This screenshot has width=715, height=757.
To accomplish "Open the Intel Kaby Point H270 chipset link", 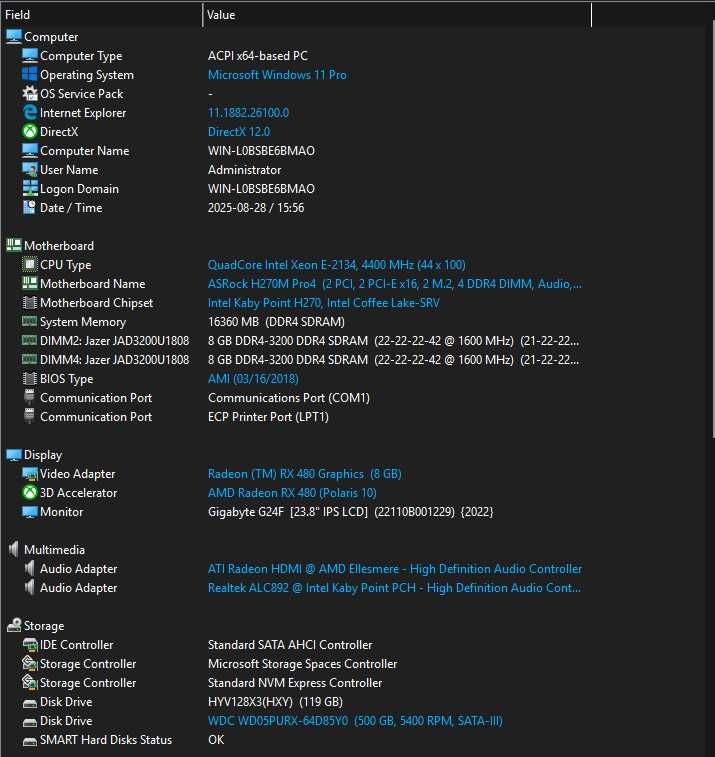I will pos(323,303).
